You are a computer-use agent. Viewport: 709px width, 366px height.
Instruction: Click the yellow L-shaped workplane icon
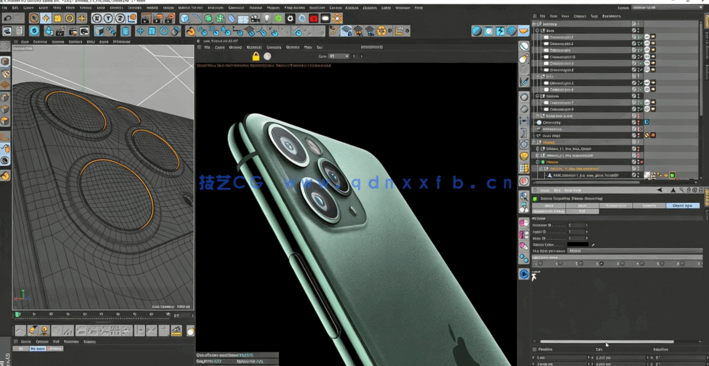click(400, 31)
